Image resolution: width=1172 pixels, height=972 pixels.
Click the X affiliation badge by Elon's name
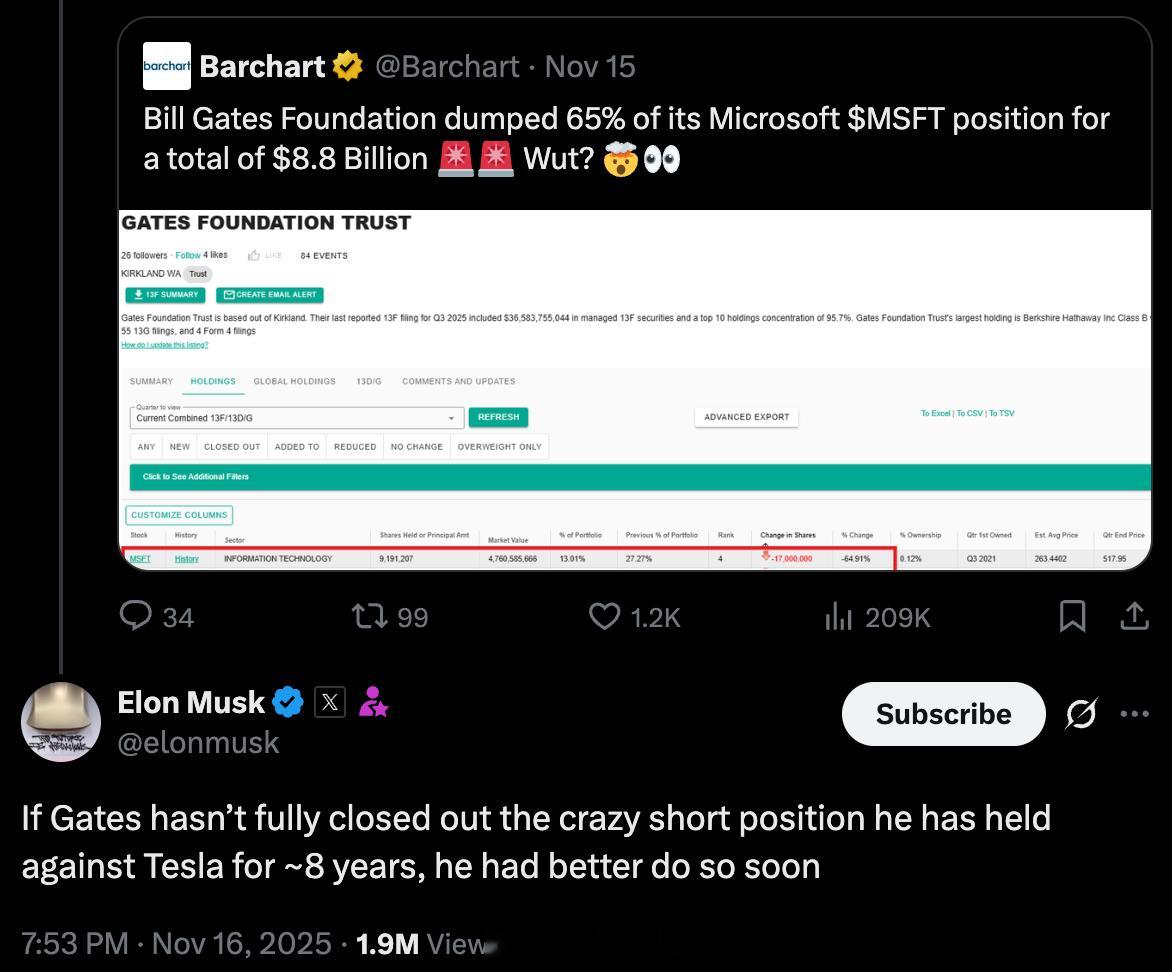(x=330, y=703)
